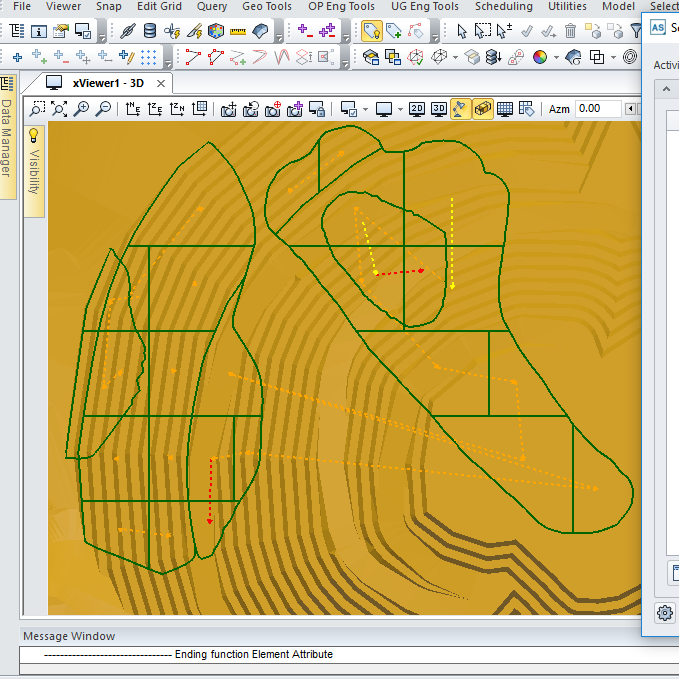Toggle the desk lamp lighting button

coord(460,109)
